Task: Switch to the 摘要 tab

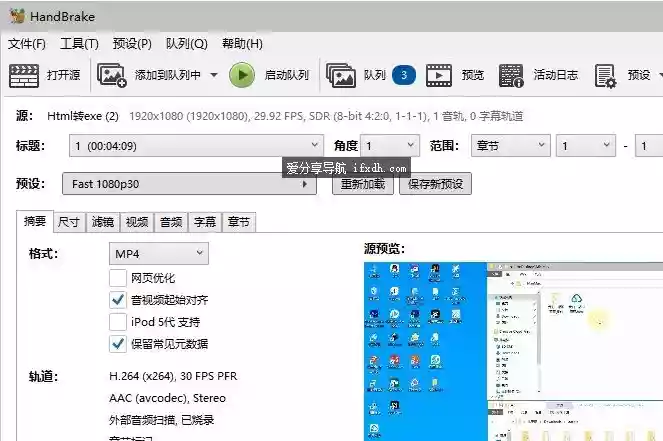Action: [x=35, y=221]
